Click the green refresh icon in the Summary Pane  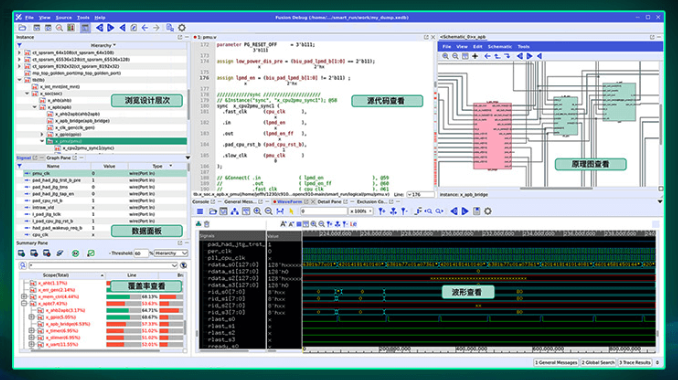coord(75,253)
